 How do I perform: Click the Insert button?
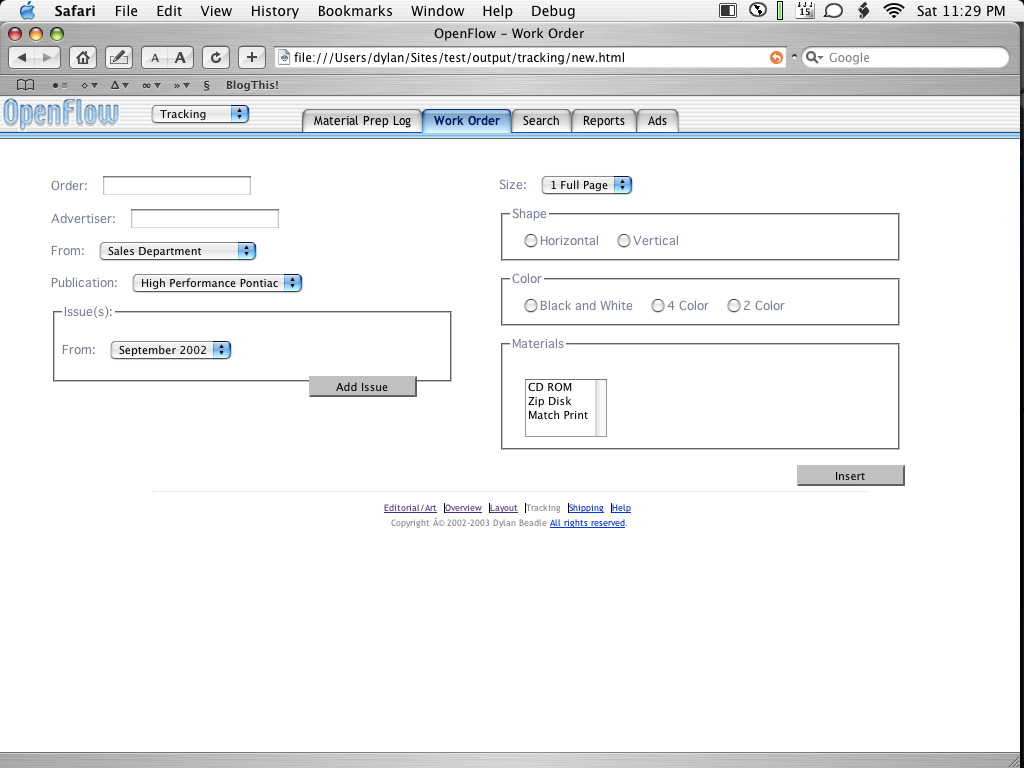[850, 476]
